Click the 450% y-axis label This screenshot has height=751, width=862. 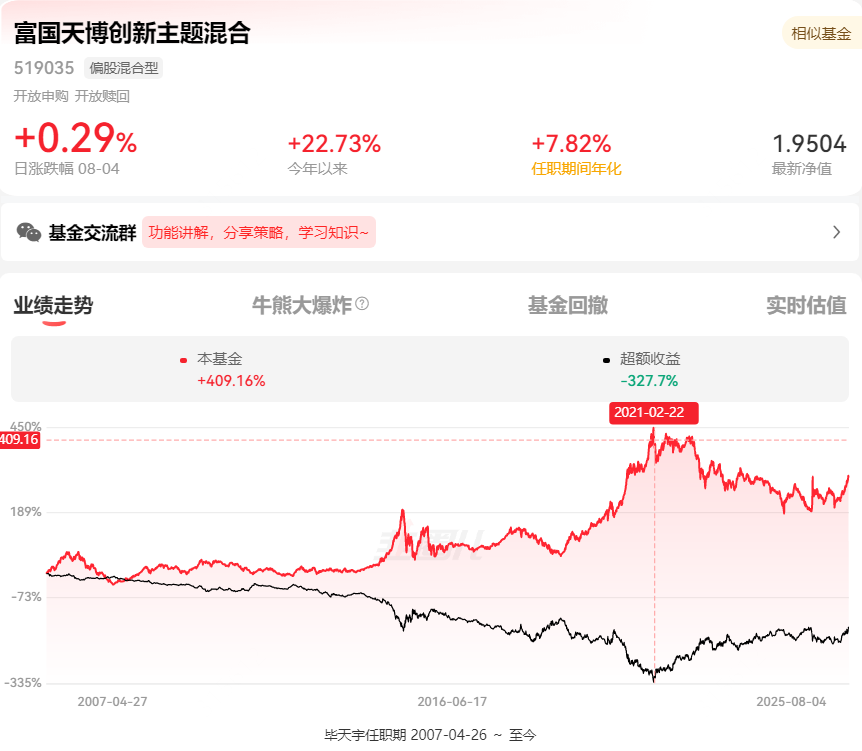25,427
